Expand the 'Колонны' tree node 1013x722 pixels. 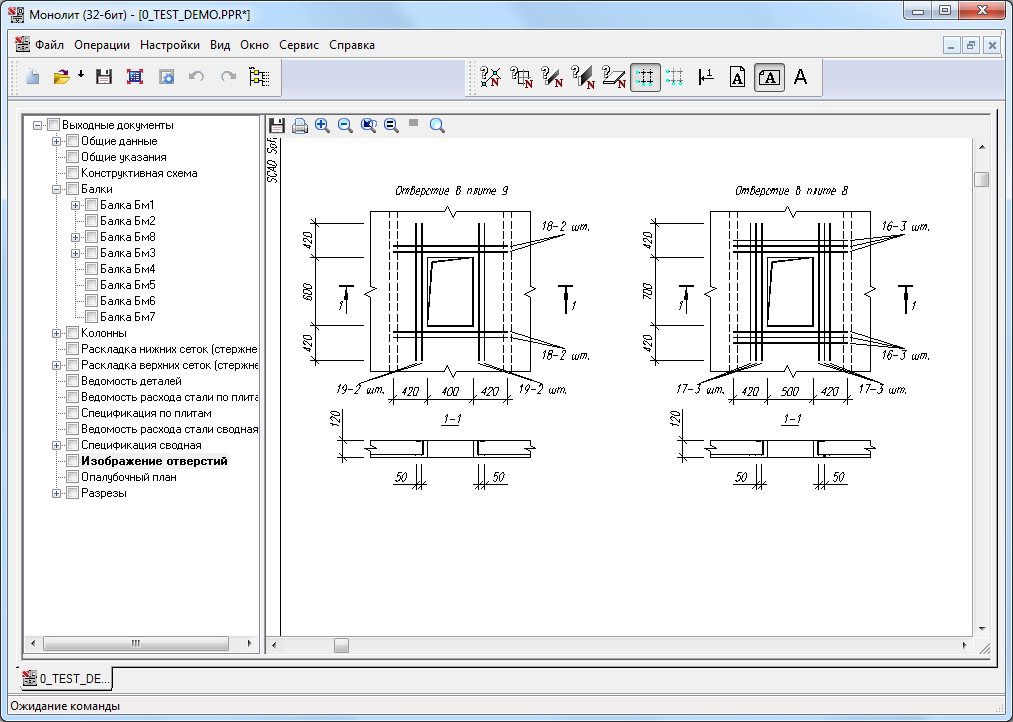[x=57, y=333]
